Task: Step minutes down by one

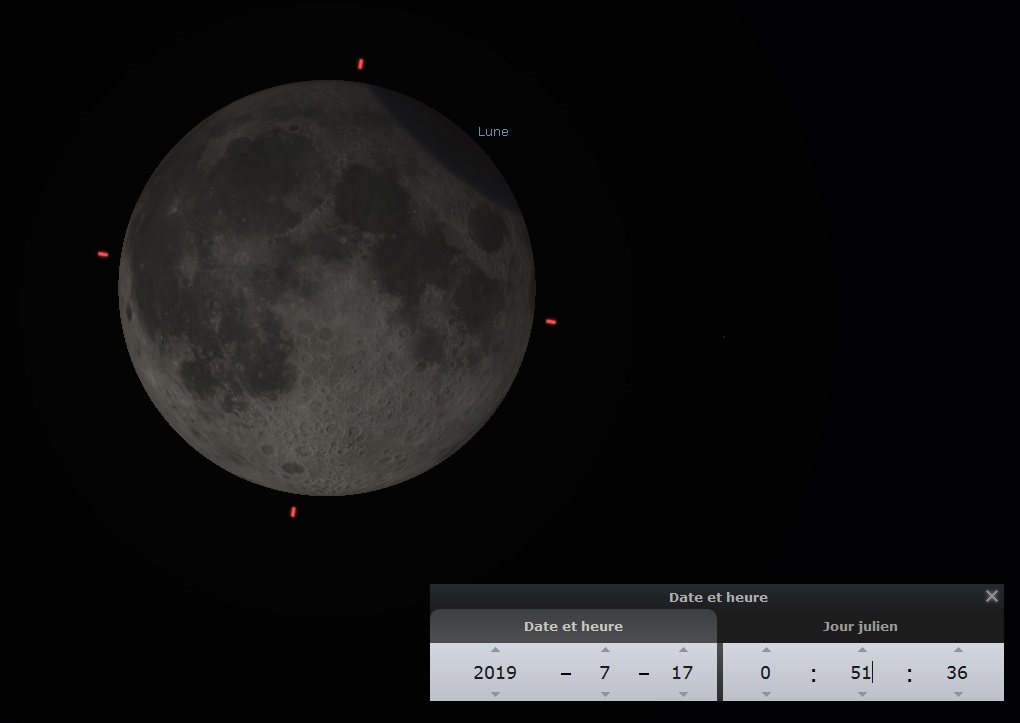Action: pos(862,694)
